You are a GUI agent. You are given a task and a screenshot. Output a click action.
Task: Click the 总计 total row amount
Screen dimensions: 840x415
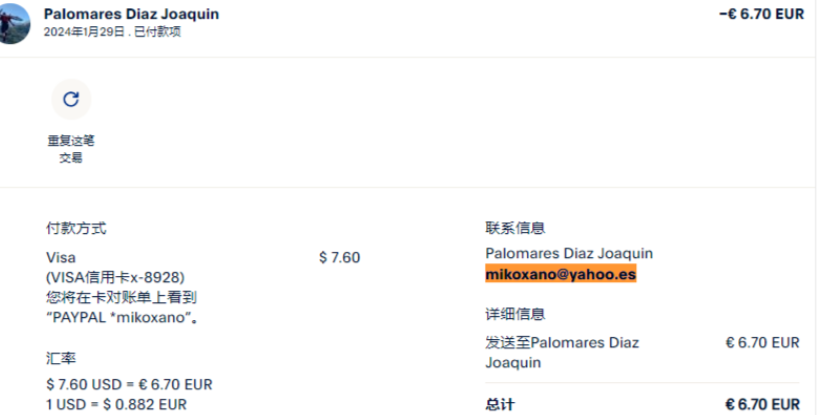pyautogui.click(x=762, y=404)
